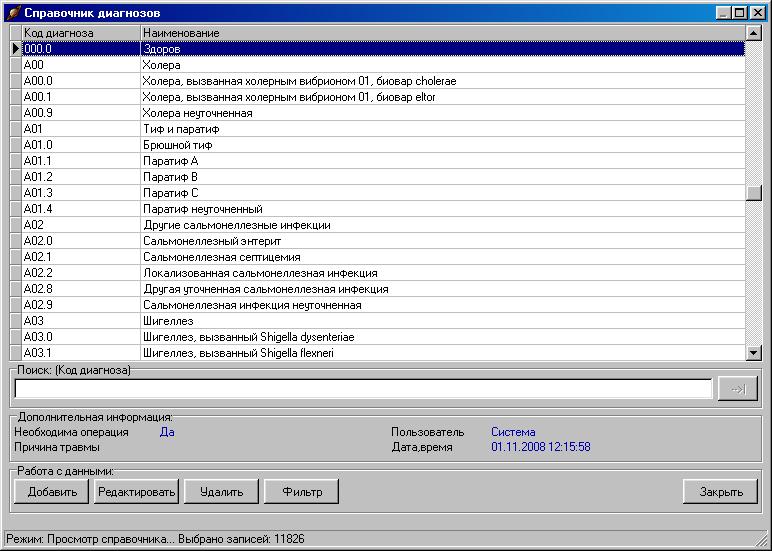Select the Сальмонеллезный энтерит cell
This screenshot has width=772, height=551.
[443, 241]
